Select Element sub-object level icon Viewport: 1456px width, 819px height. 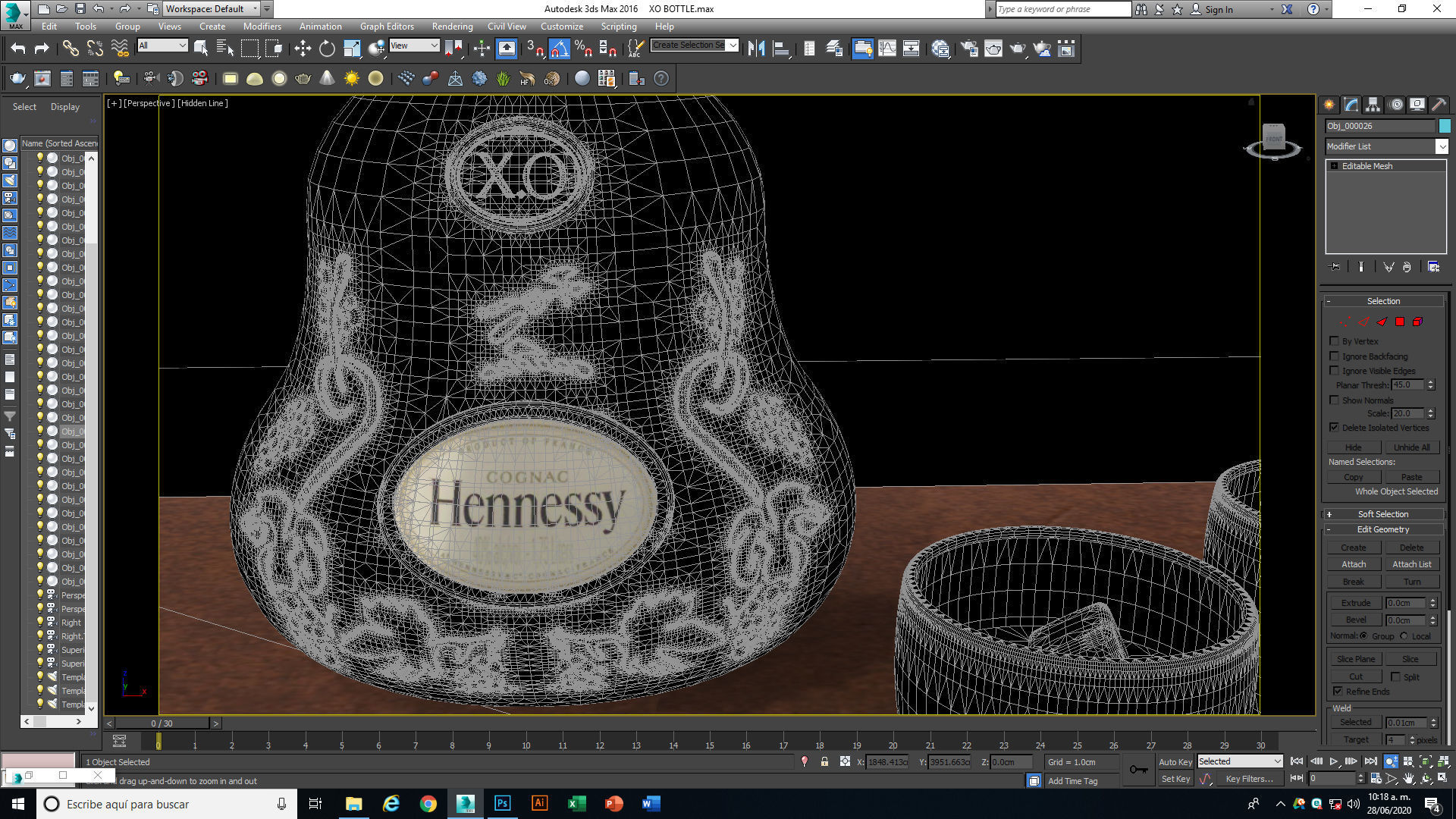point(1417,322)
